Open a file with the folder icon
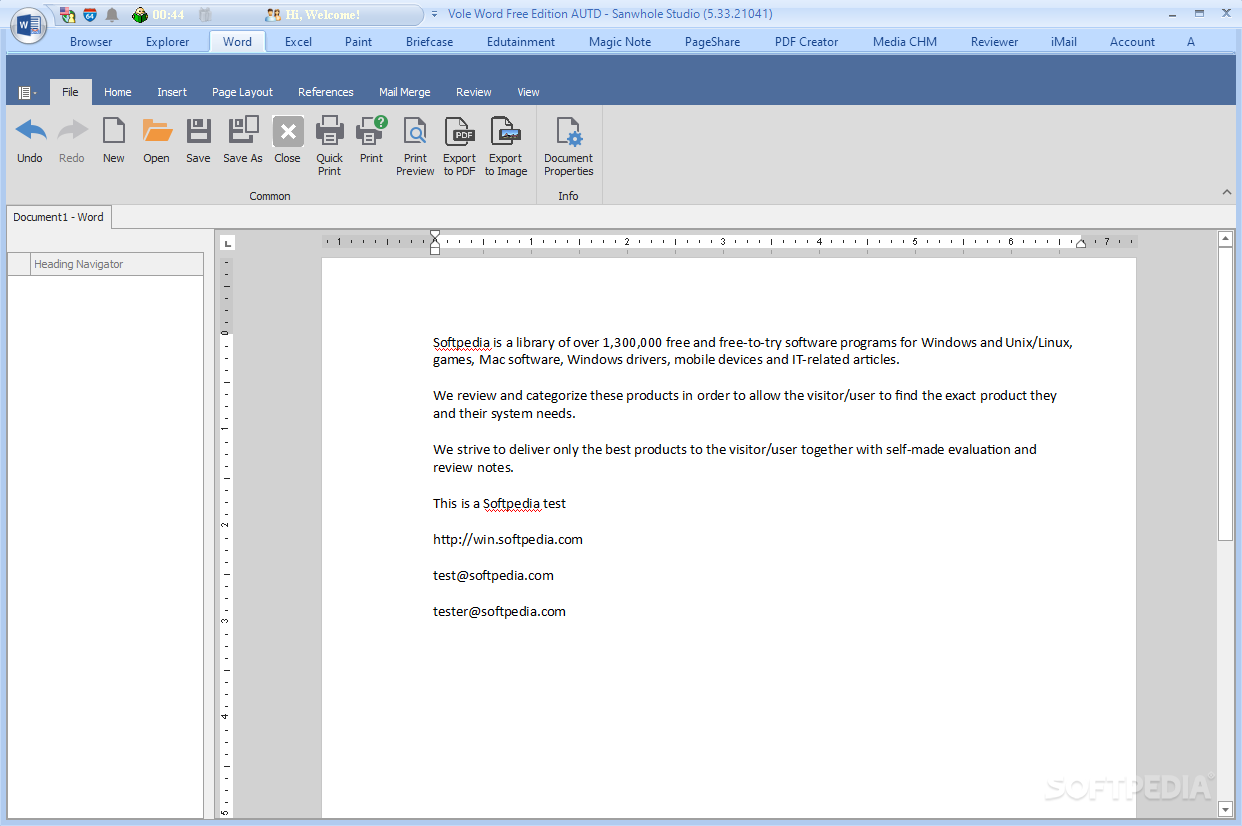Image resolution: width=1242 pixels, height=826 pixels. click(x=157, y=131)
